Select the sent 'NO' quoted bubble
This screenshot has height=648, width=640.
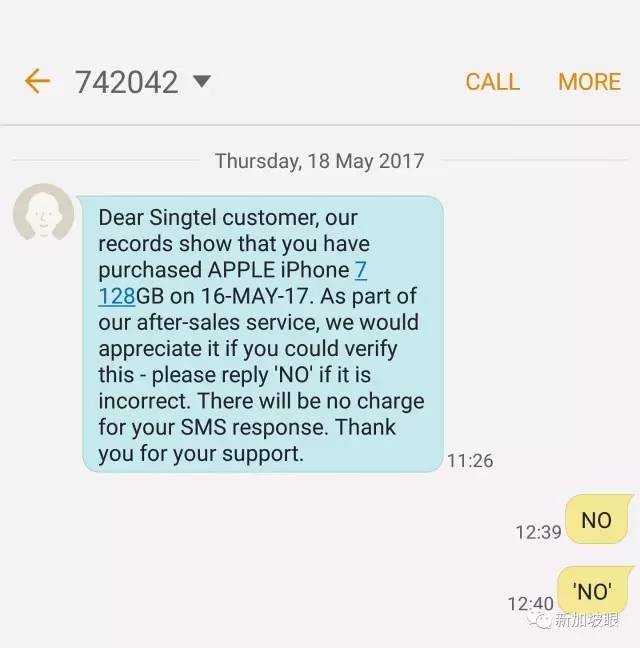tap(593, 590)
